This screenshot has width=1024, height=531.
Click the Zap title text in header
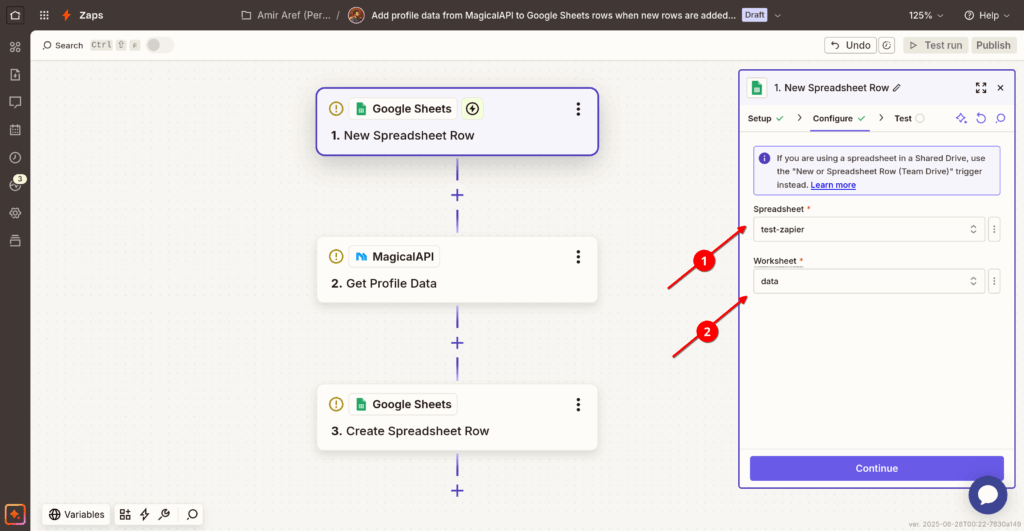[553, 15]
